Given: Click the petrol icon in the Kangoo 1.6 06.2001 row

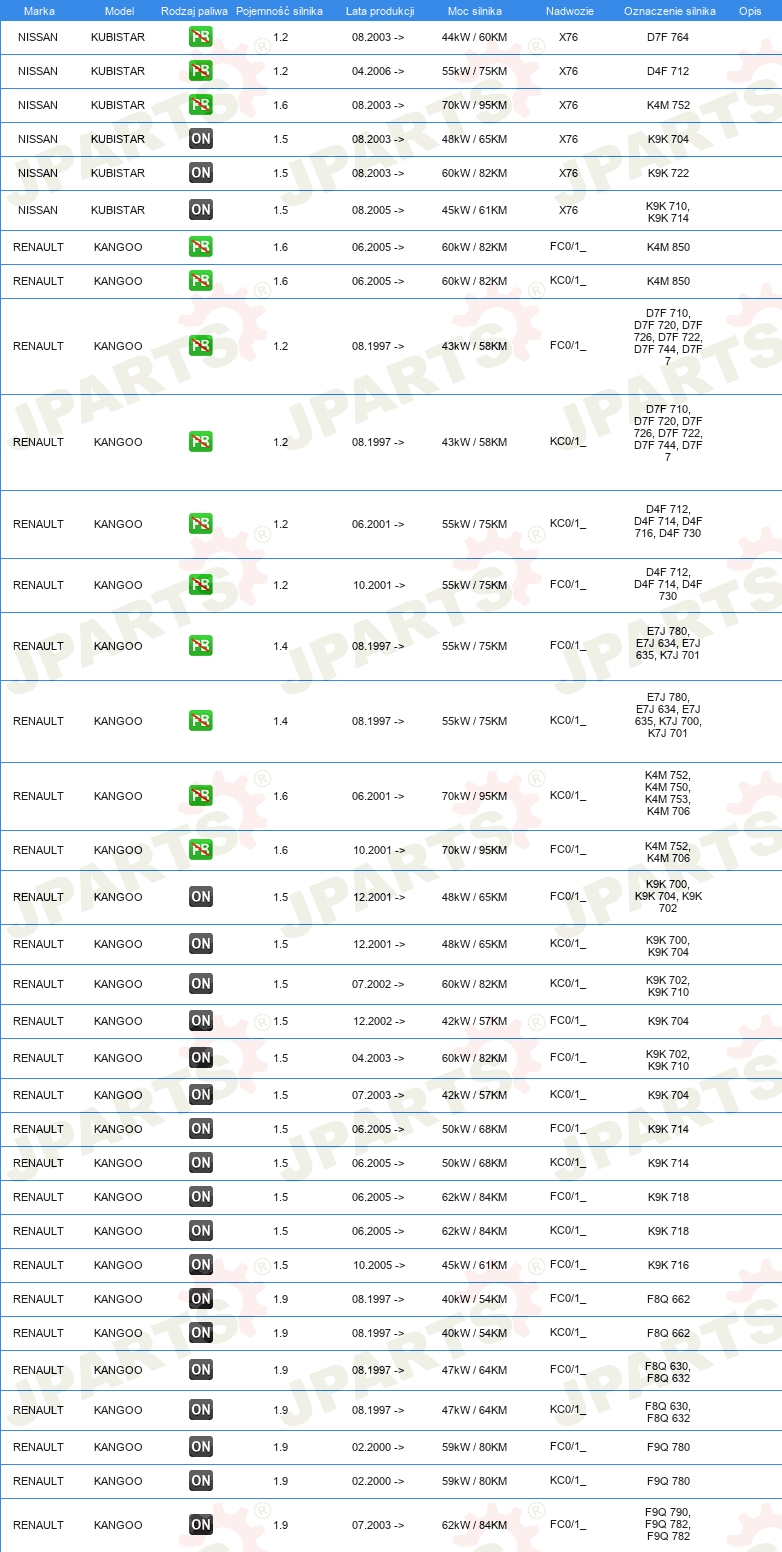Looking at the screenshot, I should (x=201, y=796).
